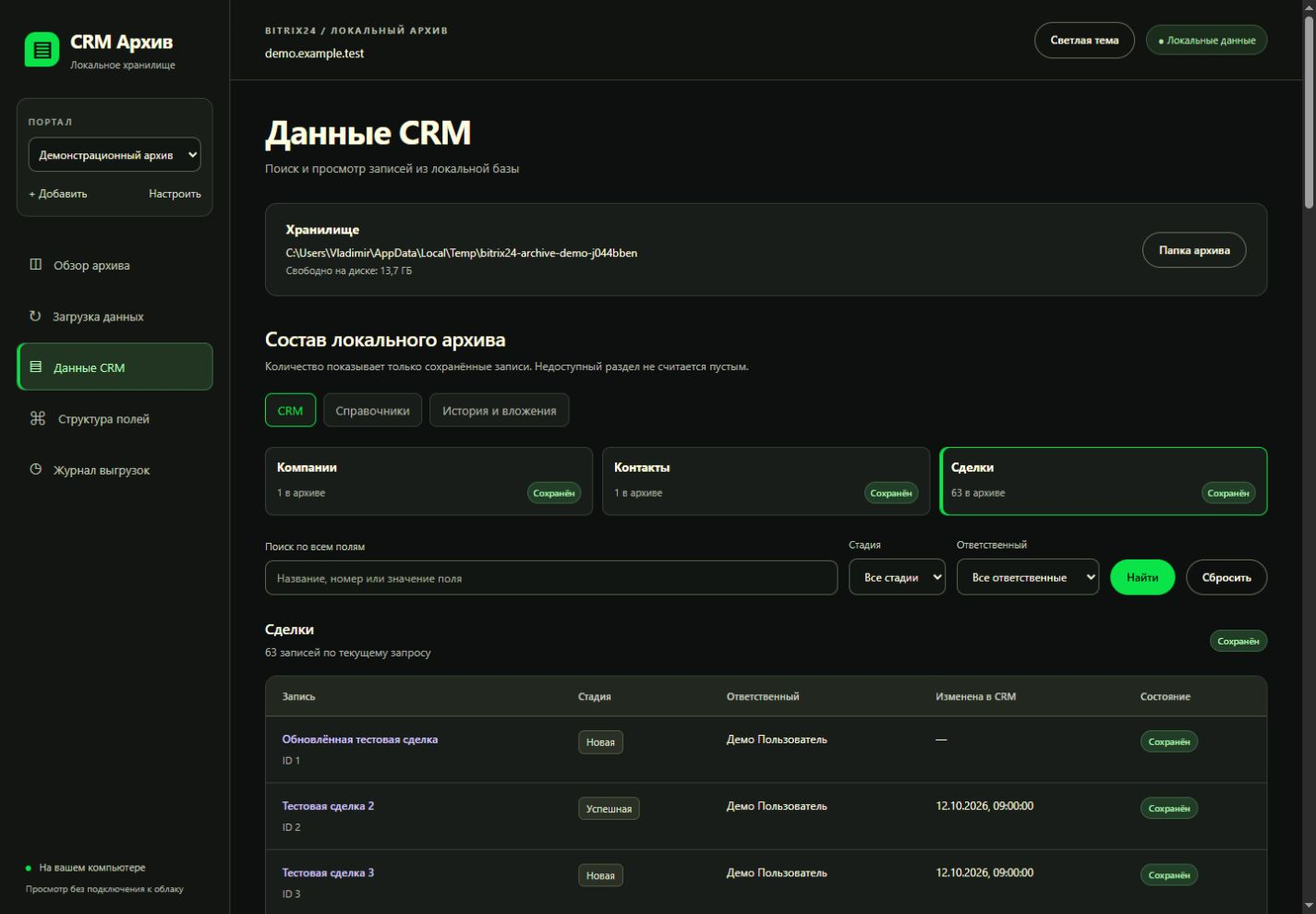
Task: Click the green CRM Архив logo icon
Action: coord(42,50)
